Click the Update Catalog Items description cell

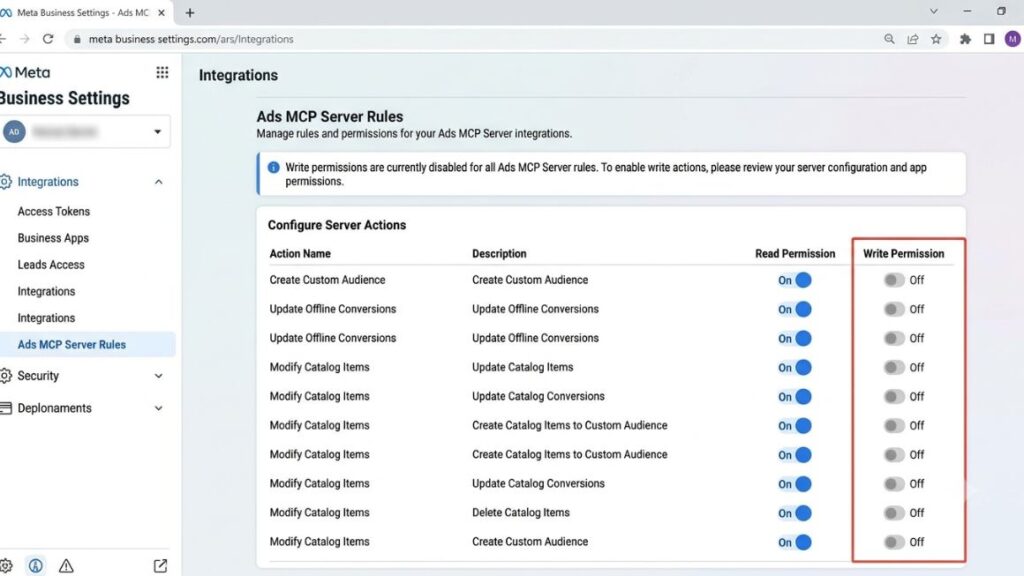pos(522,367)
